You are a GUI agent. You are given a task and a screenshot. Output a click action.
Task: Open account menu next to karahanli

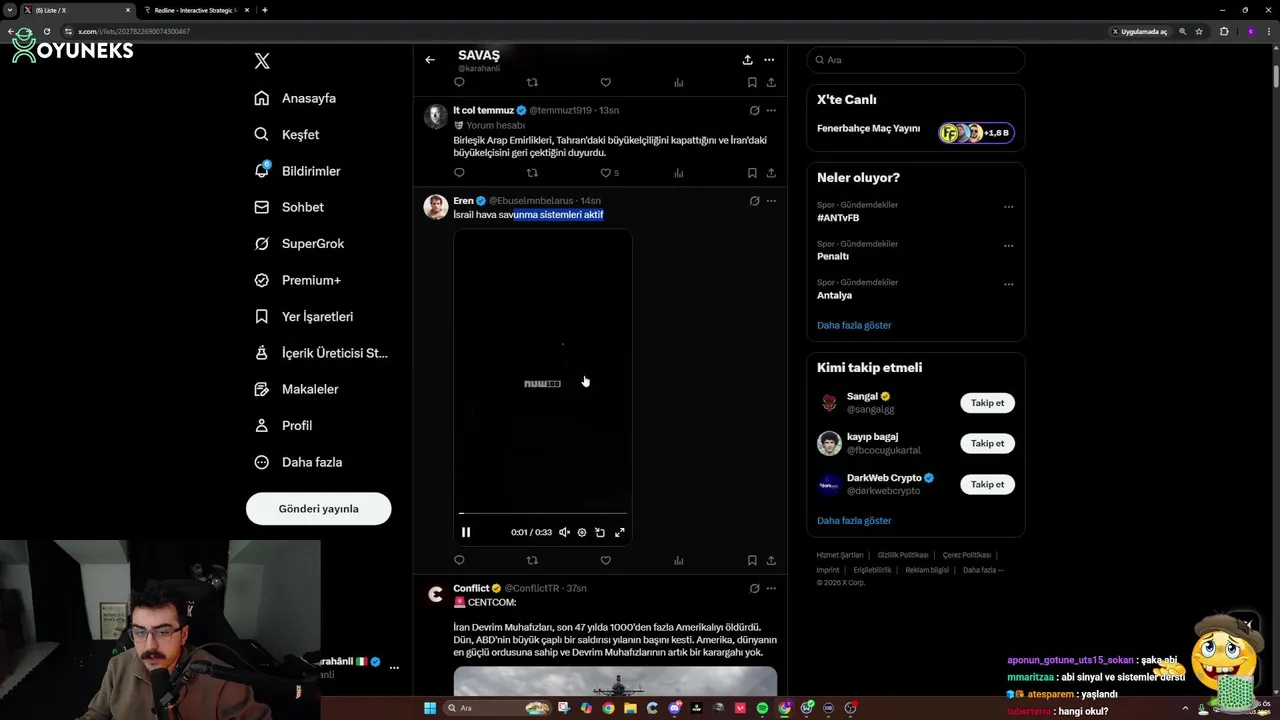[394, 667]
